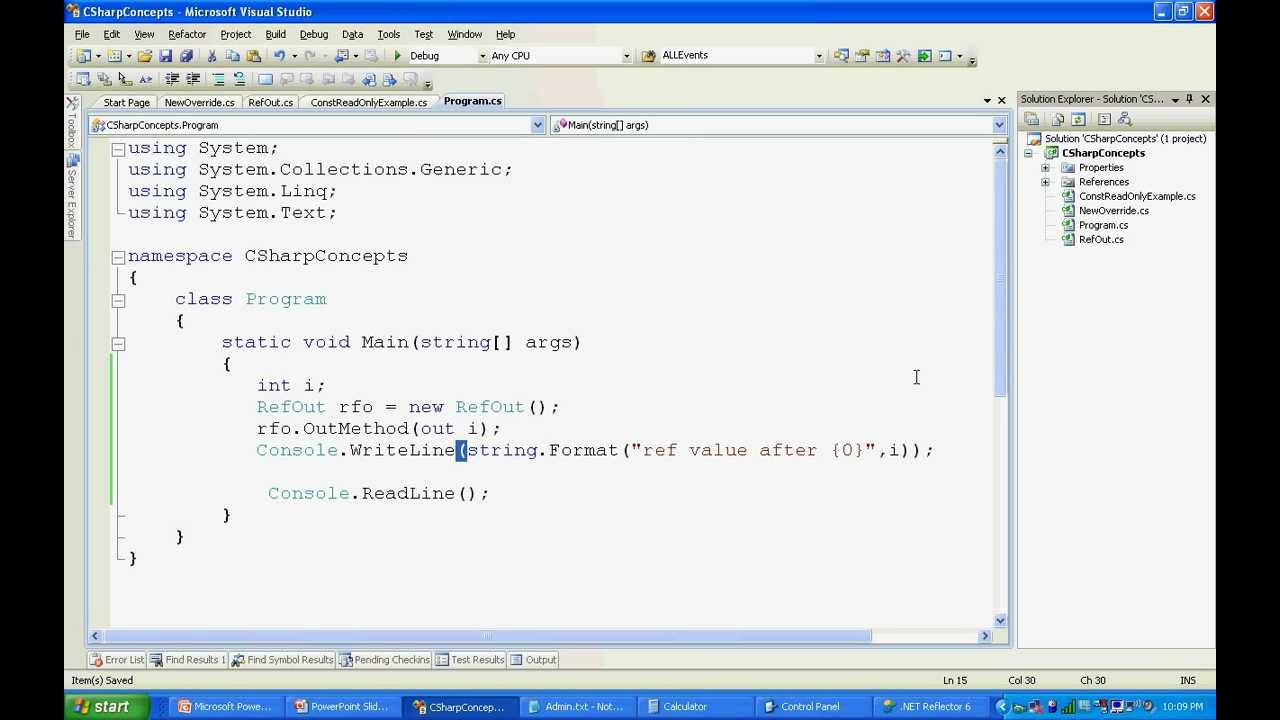Collapse the class Program region

point(118,299)
